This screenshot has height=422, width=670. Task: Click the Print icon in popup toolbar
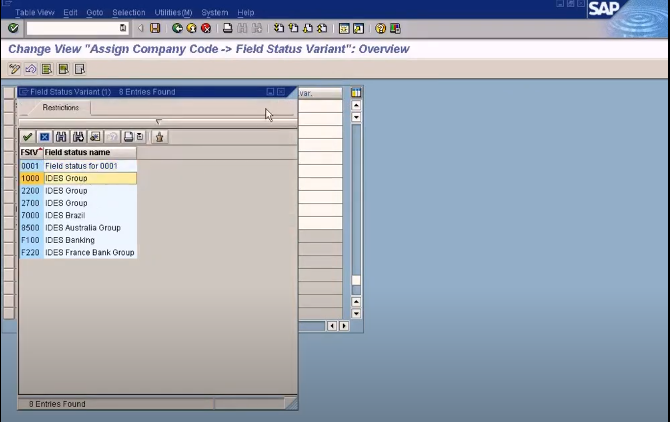click(x=128, y=137)
